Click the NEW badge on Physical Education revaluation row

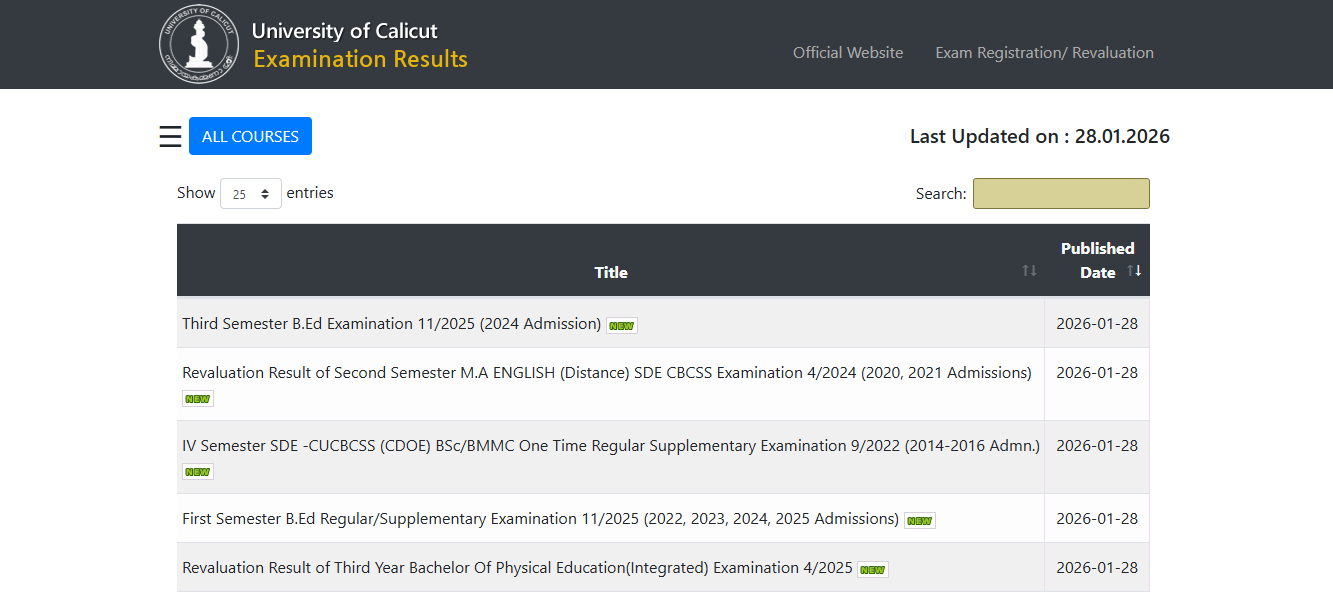[871, 569]
